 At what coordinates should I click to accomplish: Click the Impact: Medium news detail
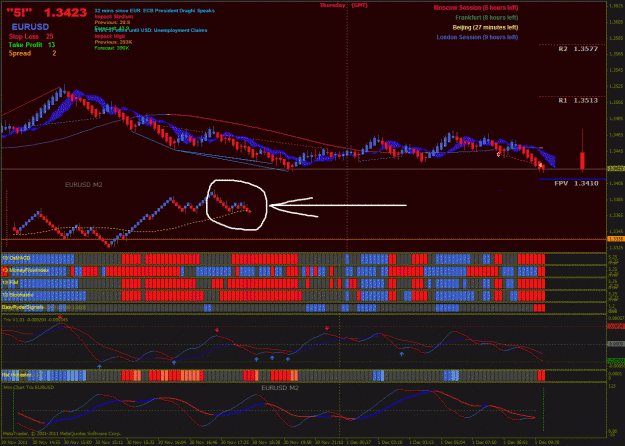point(114,17)
